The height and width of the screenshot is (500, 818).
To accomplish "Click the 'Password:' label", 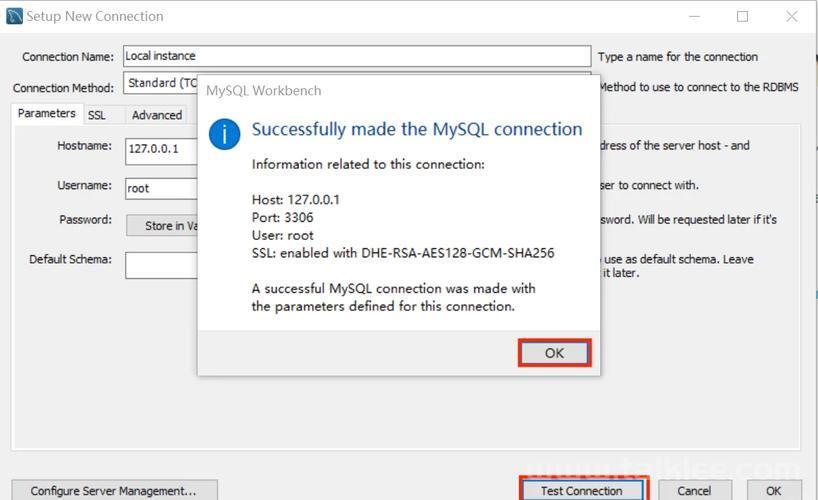I will [x=86, y=219].
